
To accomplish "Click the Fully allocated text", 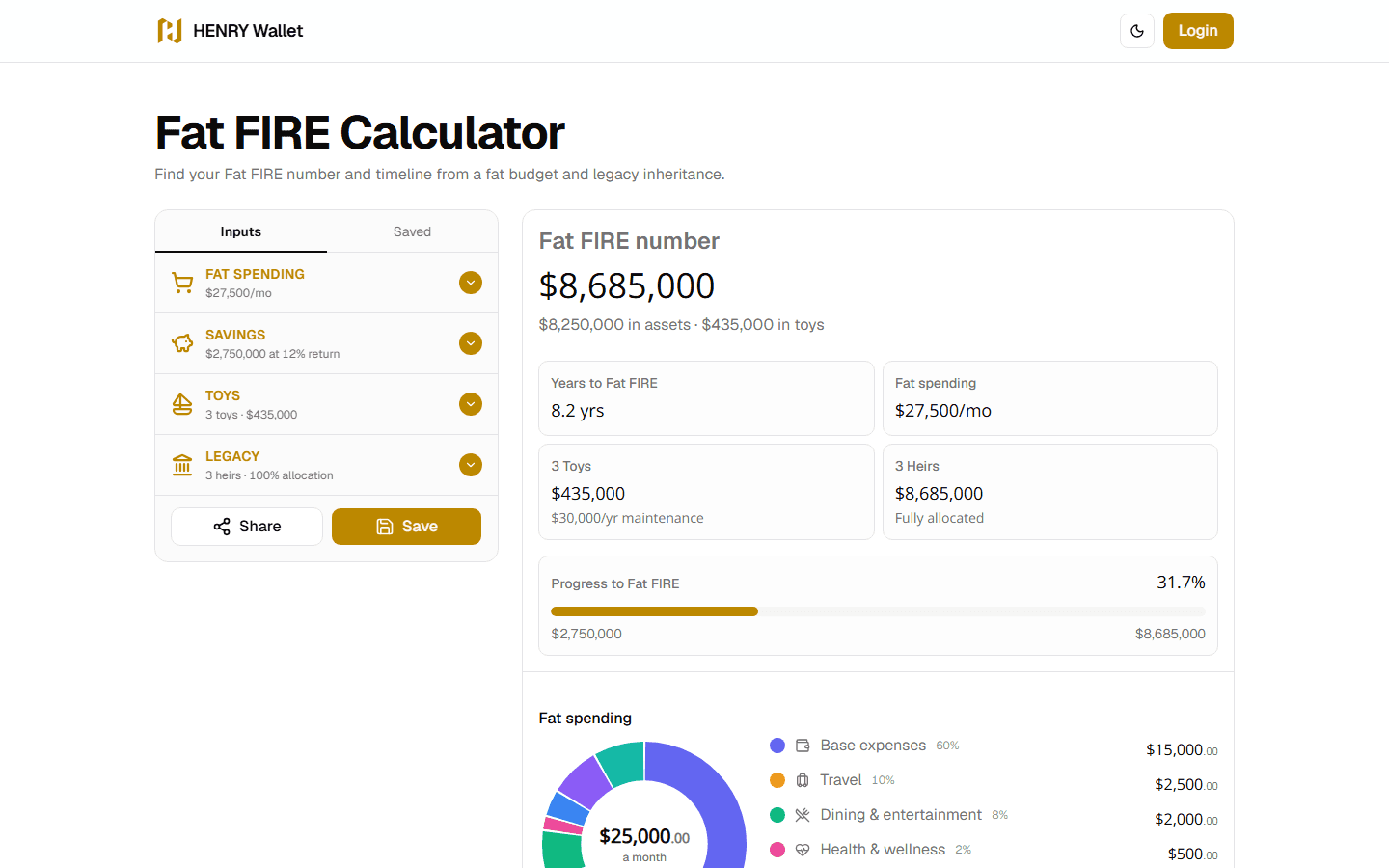I will pyautogui.click(x=940, y=518).
